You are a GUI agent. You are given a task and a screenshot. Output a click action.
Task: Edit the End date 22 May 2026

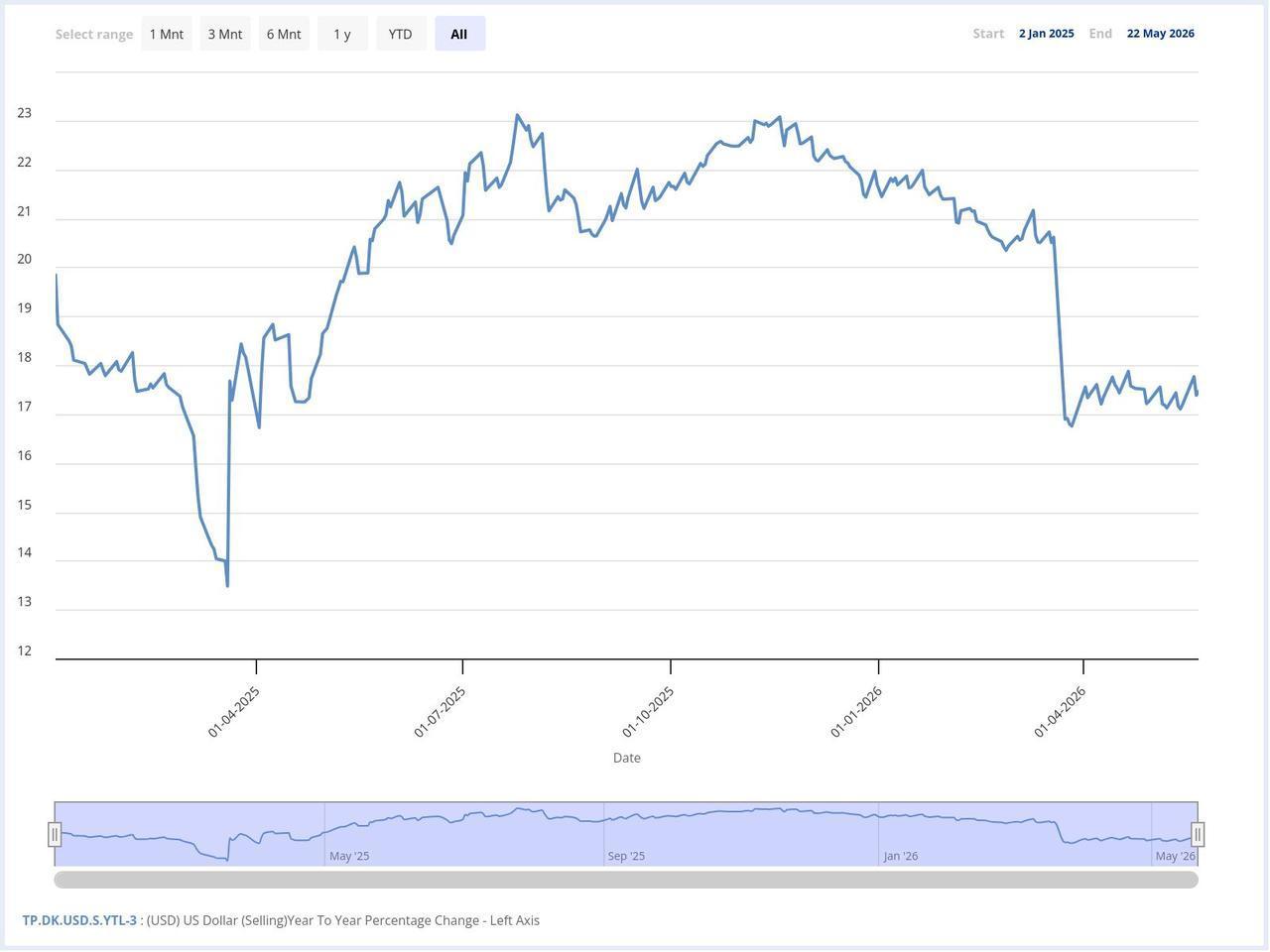(1161, 34)
